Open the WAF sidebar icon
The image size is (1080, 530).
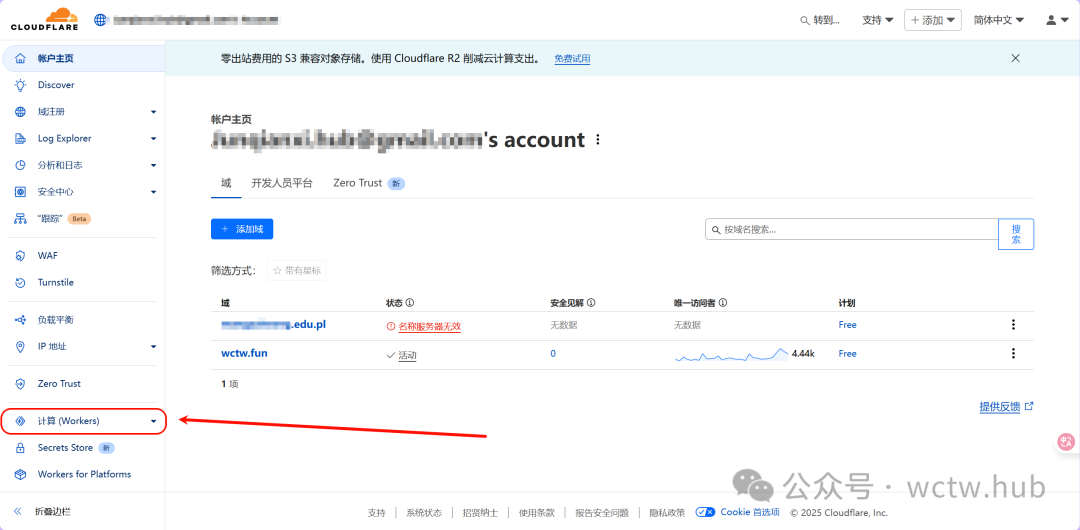tap(20, 256)
